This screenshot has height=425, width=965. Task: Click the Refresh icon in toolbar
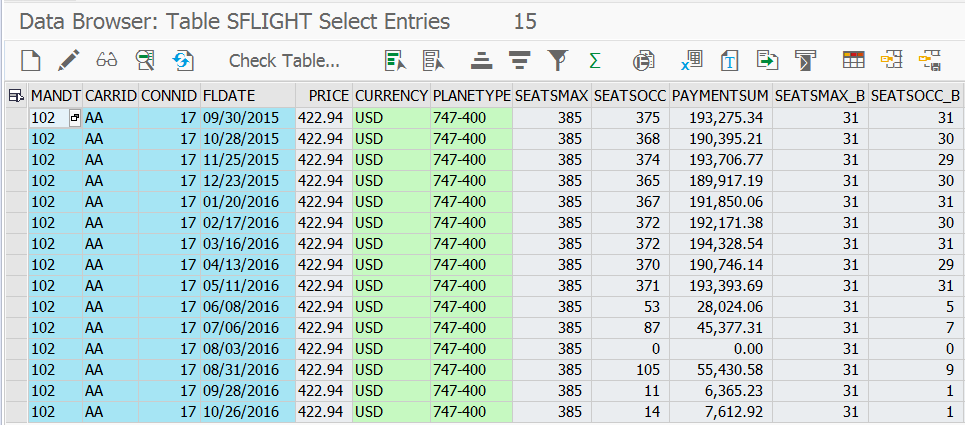pos(183,61)
